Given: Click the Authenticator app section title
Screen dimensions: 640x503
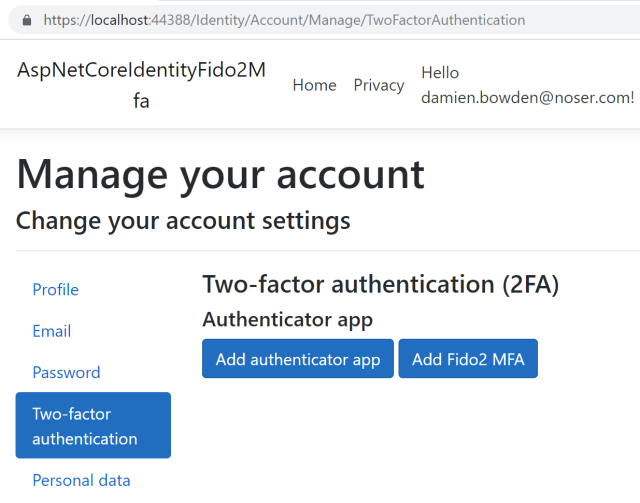Looking at the screenshot, I should (287, 320).
